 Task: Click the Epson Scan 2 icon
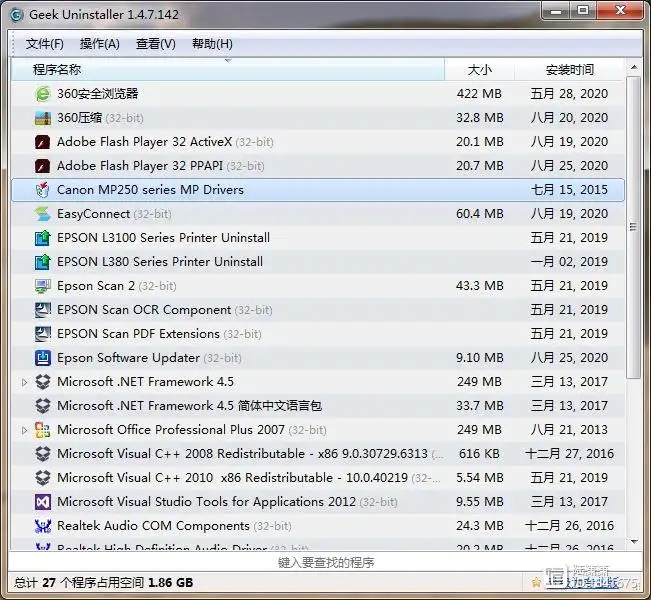42,286
